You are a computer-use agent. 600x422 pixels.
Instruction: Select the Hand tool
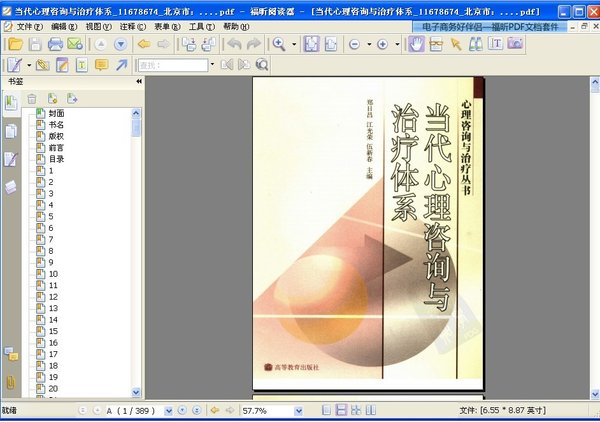pyautogui.click(x=416, y=44)
